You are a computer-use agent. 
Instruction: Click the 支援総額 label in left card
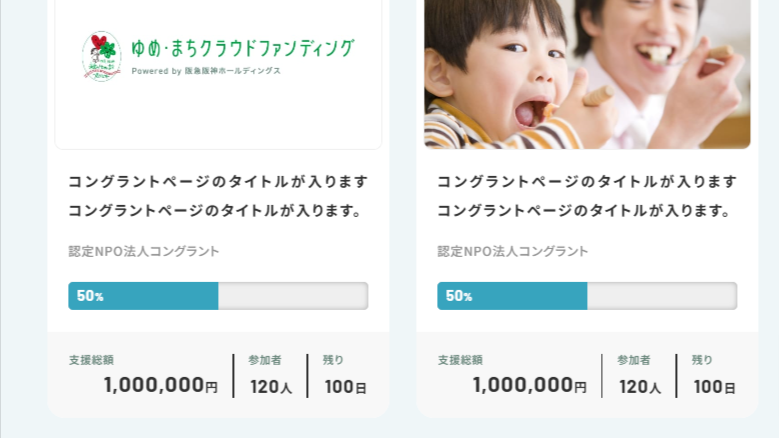coord(91,360)
